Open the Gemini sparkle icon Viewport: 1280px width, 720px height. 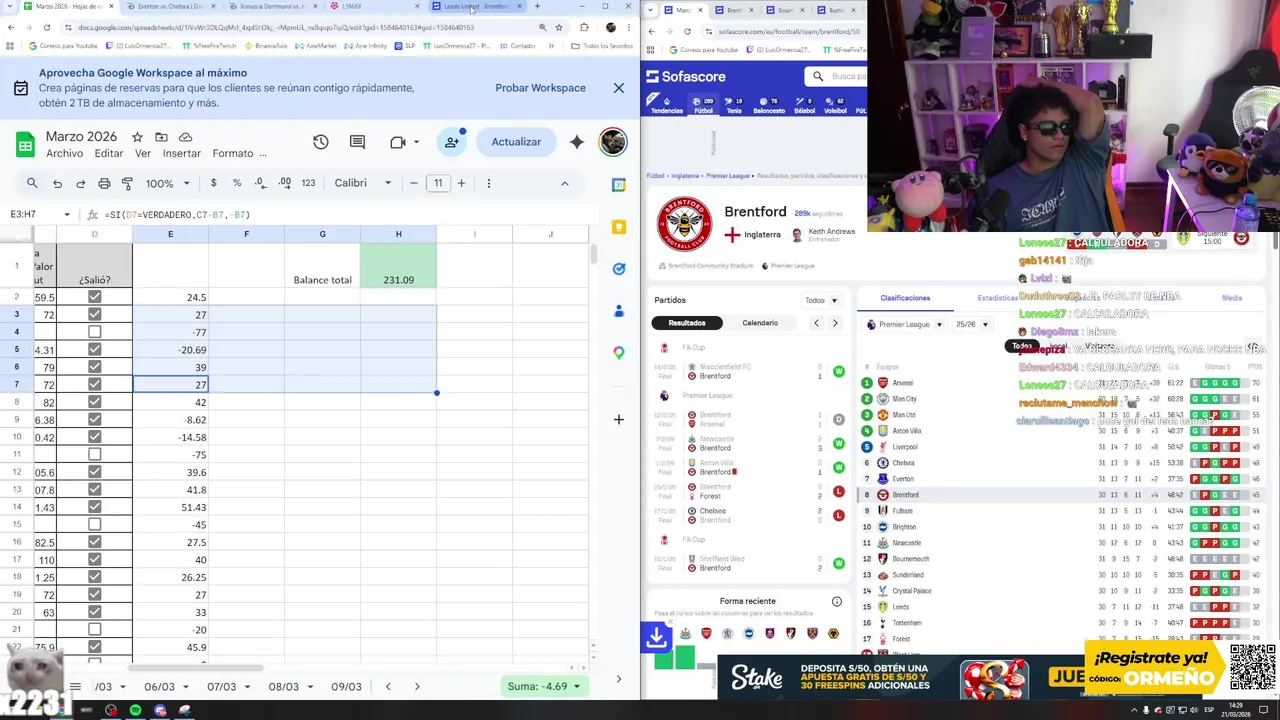click(x=577, y=142)
